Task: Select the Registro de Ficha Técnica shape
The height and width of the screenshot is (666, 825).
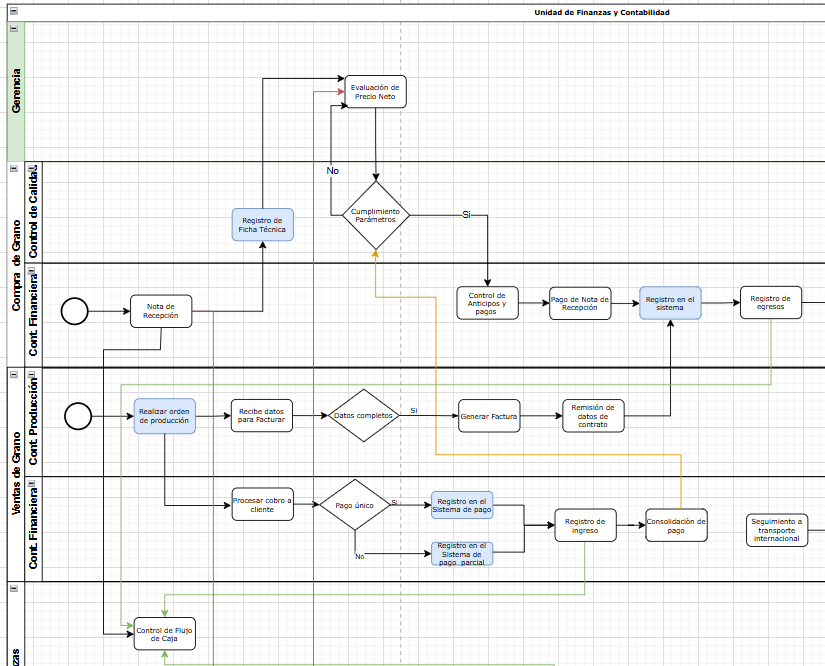Action: point(262,224)
